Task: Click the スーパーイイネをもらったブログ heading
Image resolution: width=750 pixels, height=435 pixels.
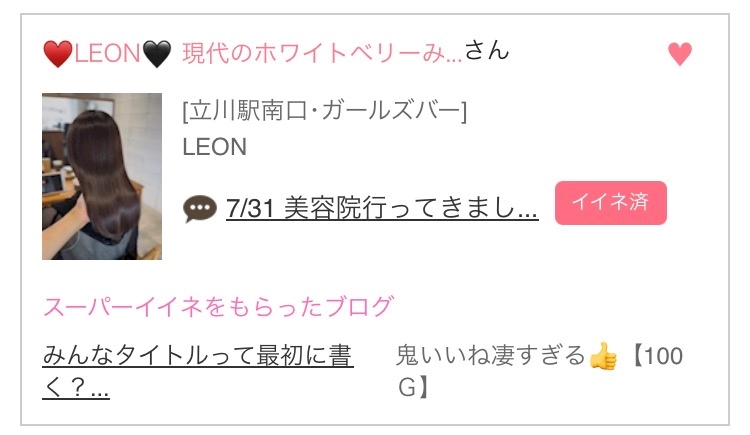Action: (x=219, y=306)
